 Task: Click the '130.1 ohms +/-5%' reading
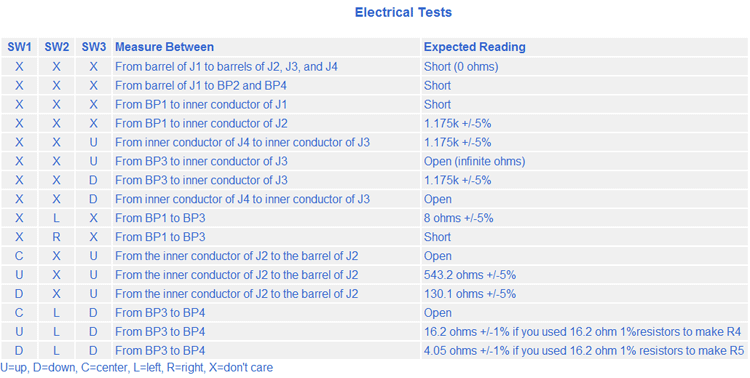[x=470, y=294]
